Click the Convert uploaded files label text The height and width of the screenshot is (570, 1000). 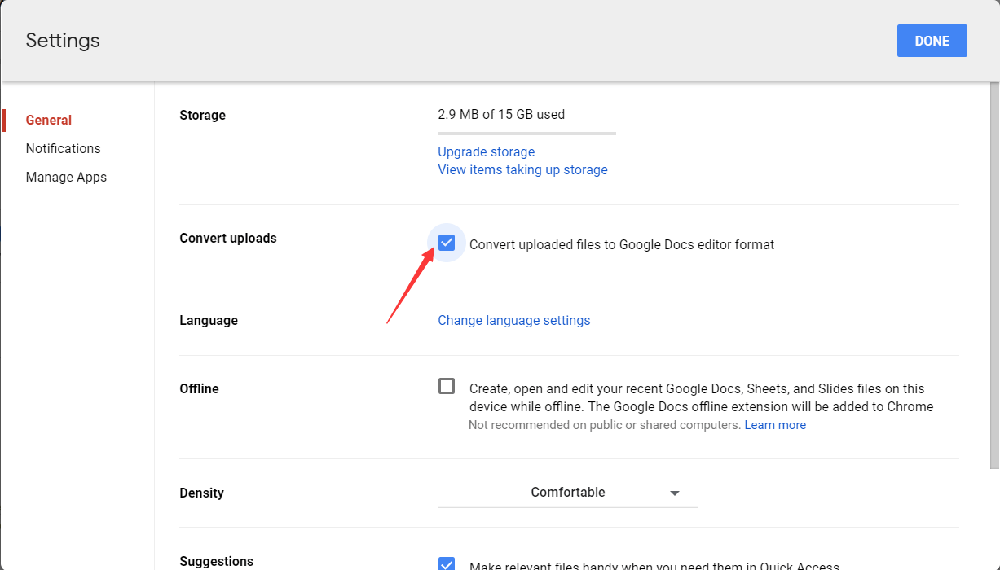pos(621,244)
